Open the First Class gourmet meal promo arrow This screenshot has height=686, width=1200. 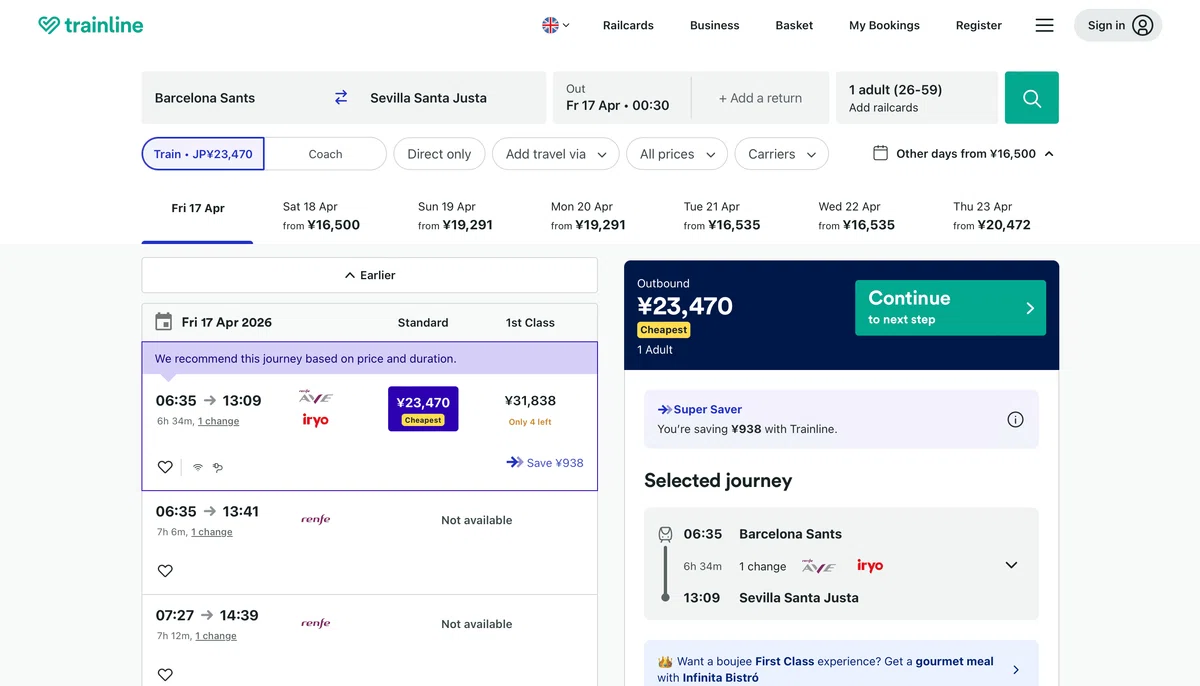(x=1016, y=670)
